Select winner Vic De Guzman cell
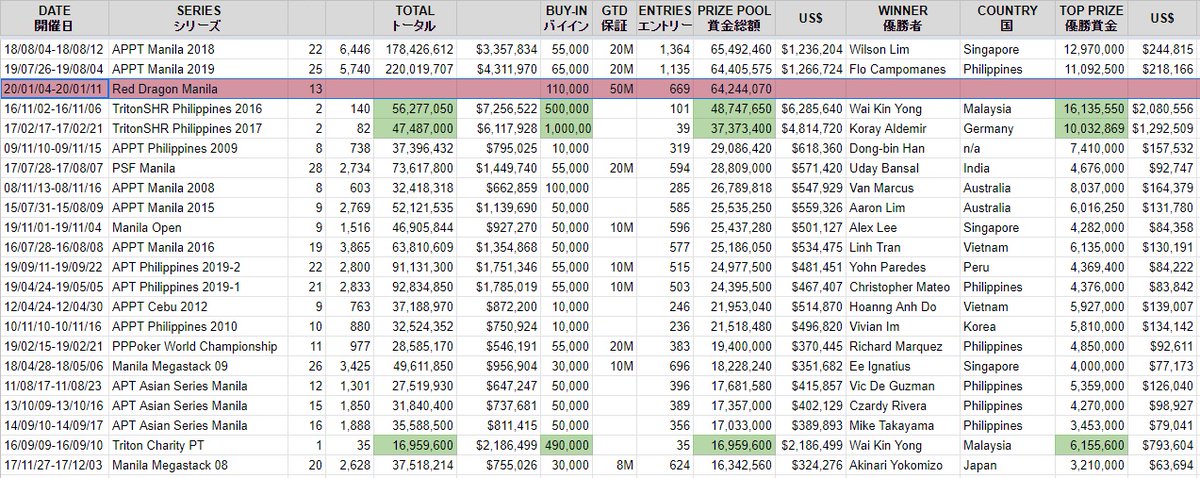 pos(904,384)
